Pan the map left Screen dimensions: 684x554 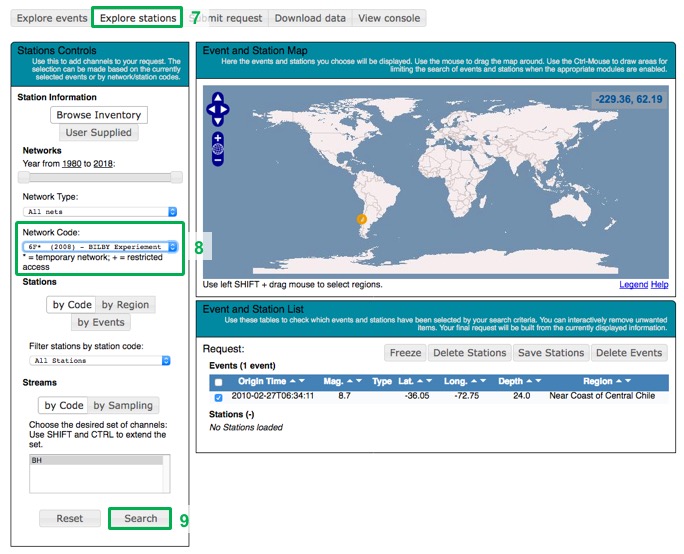(211, 109)
